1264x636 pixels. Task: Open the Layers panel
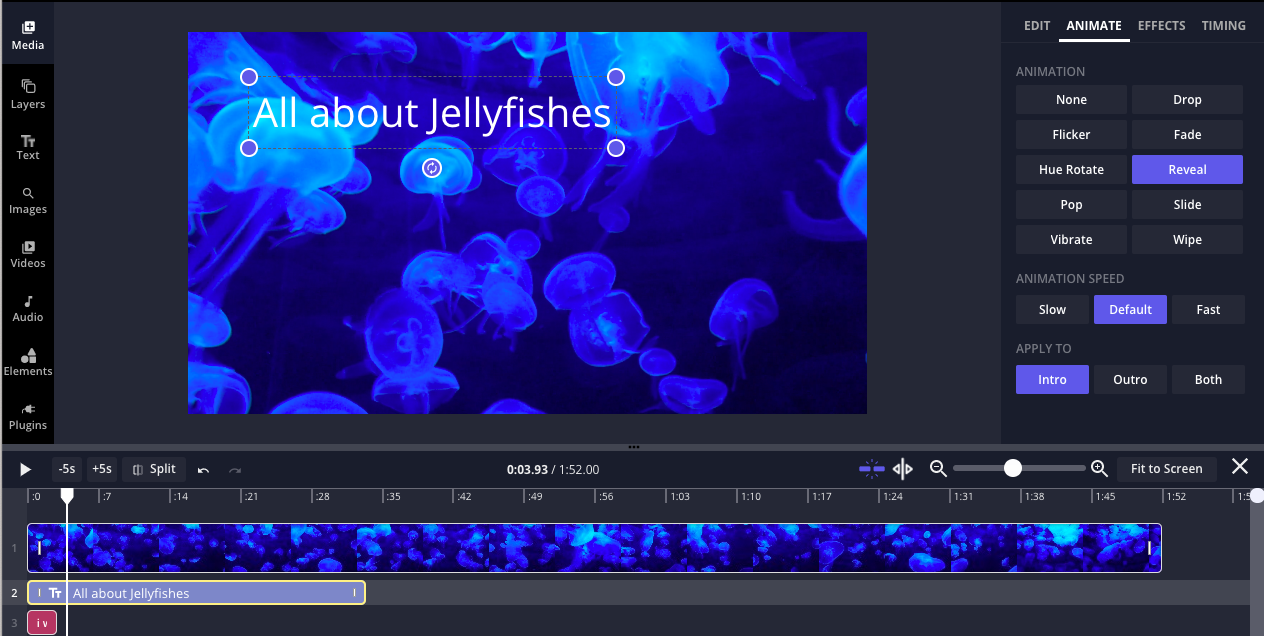(27, 93)
